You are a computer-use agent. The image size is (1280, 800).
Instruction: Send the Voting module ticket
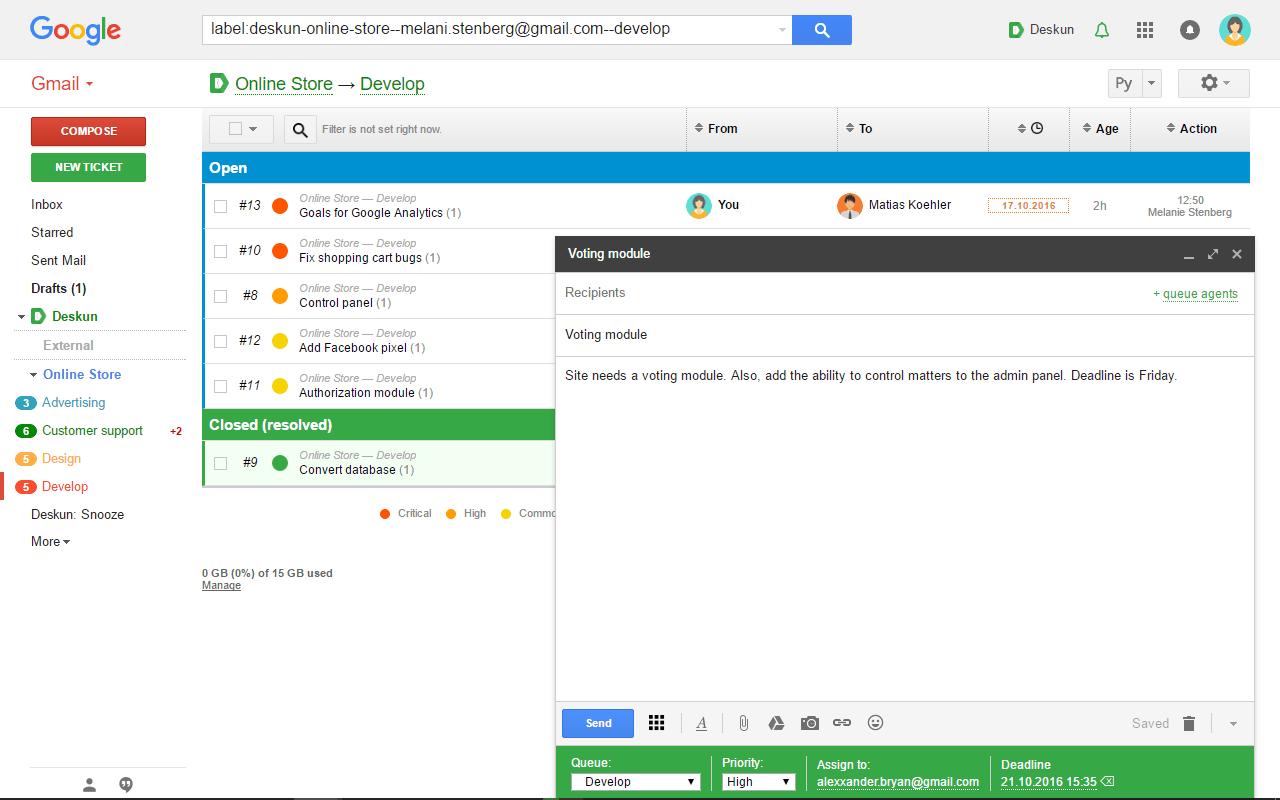(x=598, y=723)
